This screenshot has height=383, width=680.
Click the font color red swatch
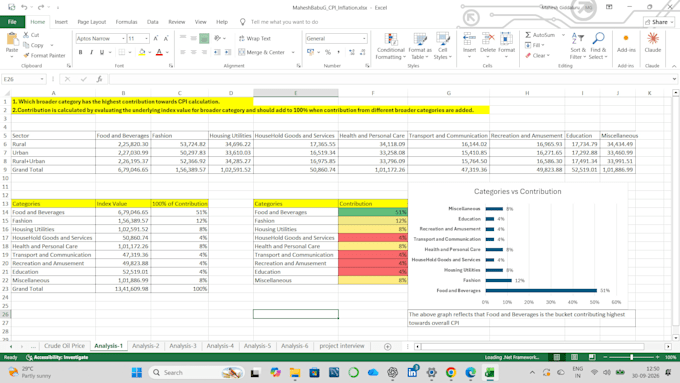click(159, 52)
